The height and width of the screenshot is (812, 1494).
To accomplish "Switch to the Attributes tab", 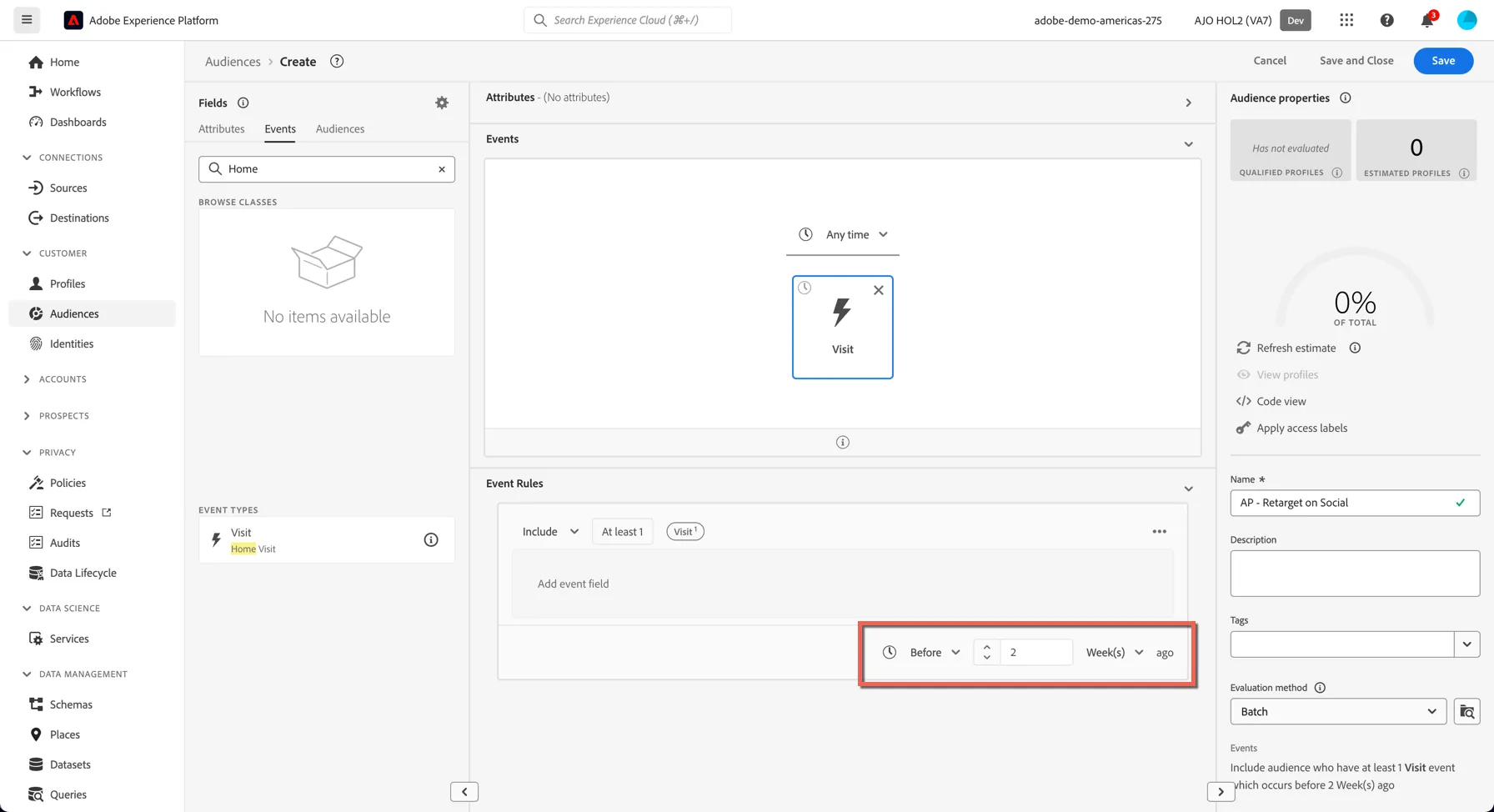I will [222, 129].
